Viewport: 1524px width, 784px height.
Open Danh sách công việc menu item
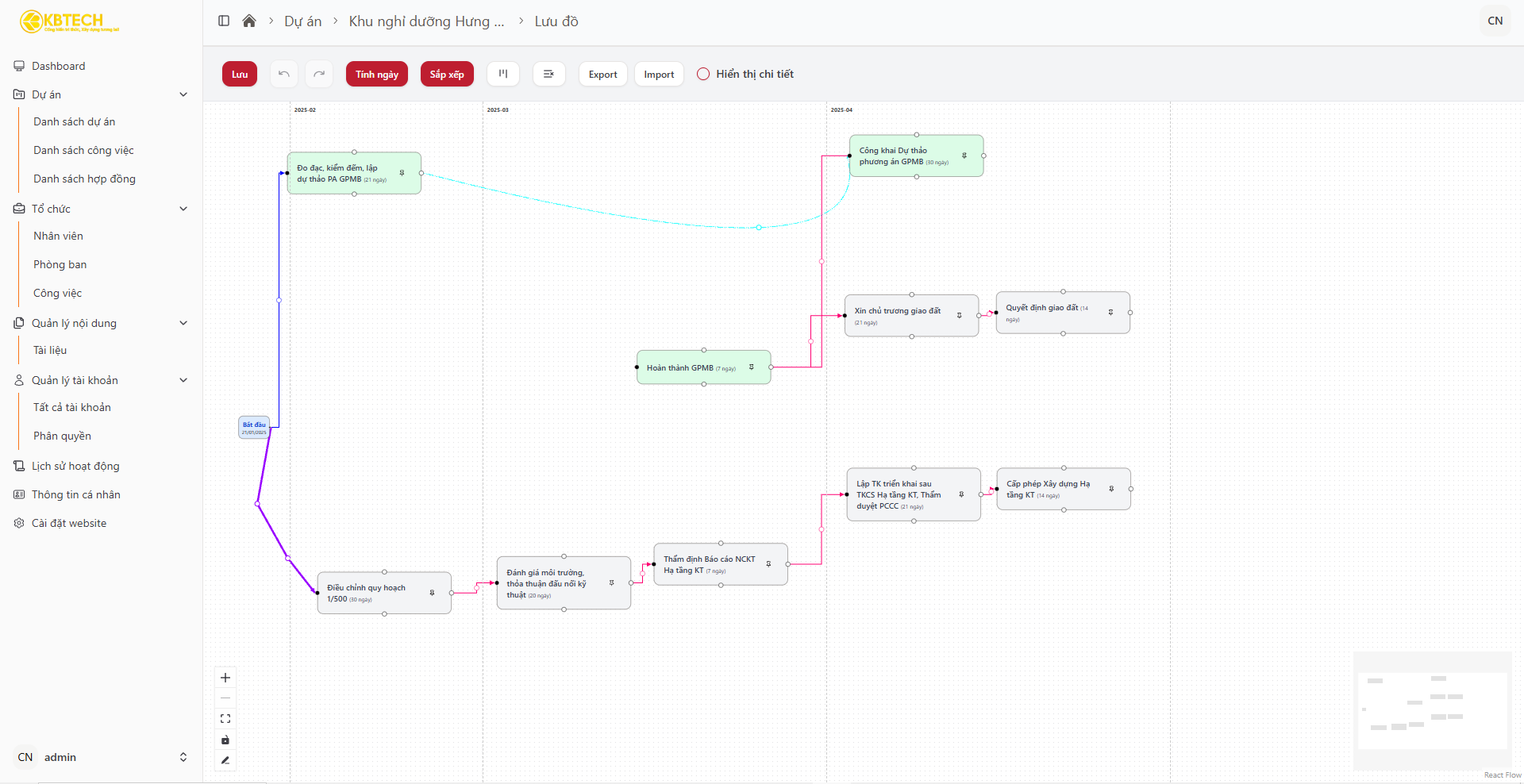(83, 150)
